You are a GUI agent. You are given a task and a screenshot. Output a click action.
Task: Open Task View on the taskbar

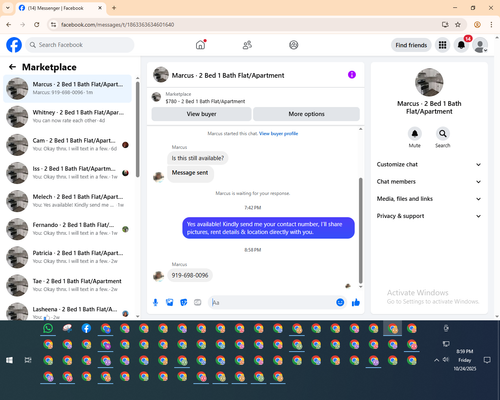click(28, 360)
